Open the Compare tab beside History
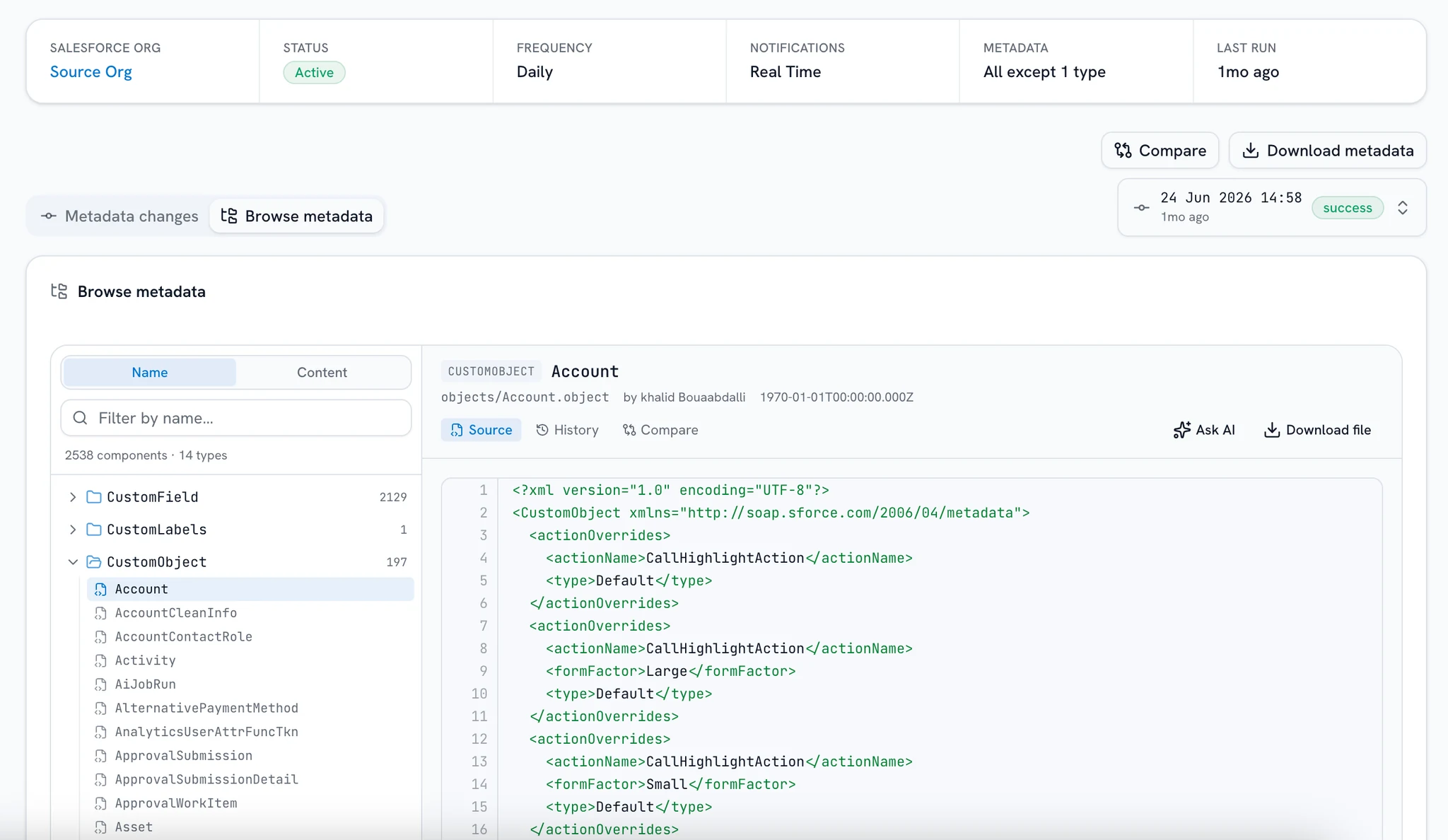The width and height of the screenshot is (1448, 840). point(660,430)
